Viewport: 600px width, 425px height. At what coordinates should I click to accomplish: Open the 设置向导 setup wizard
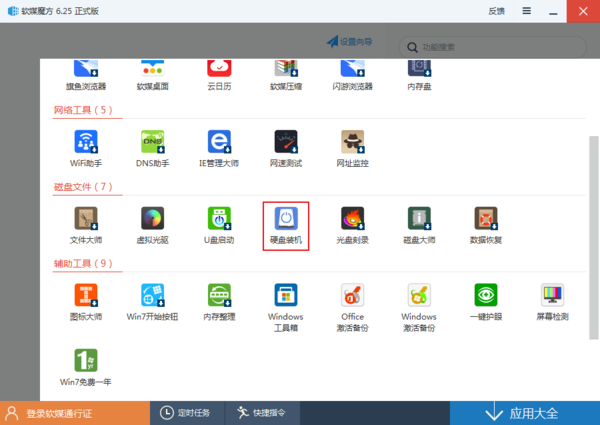click(x=350, y=42)
